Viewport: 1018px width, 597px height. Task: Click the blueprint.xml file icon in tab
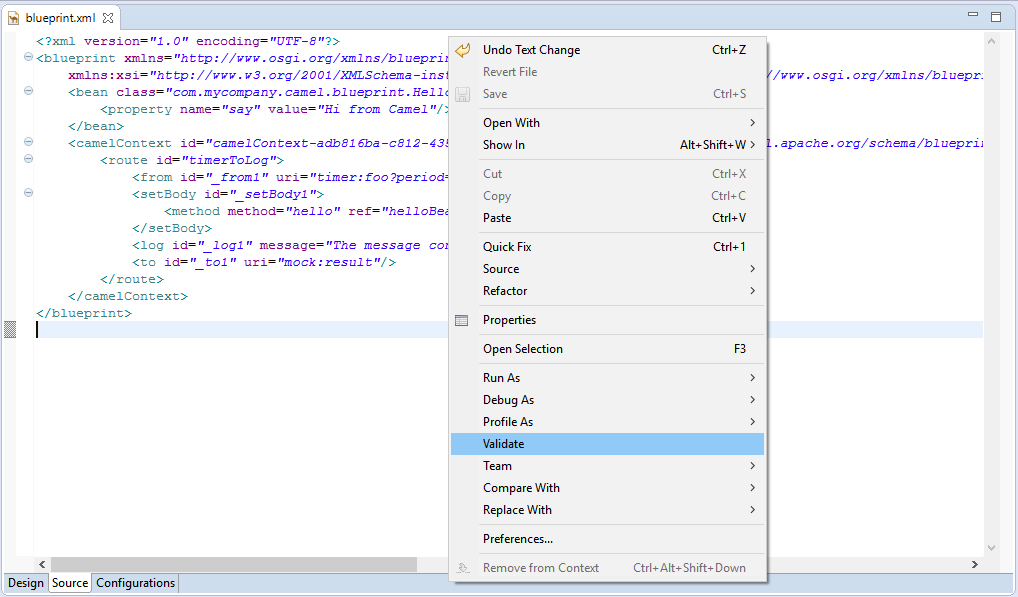pyautogui.click(x=14, y=18)
